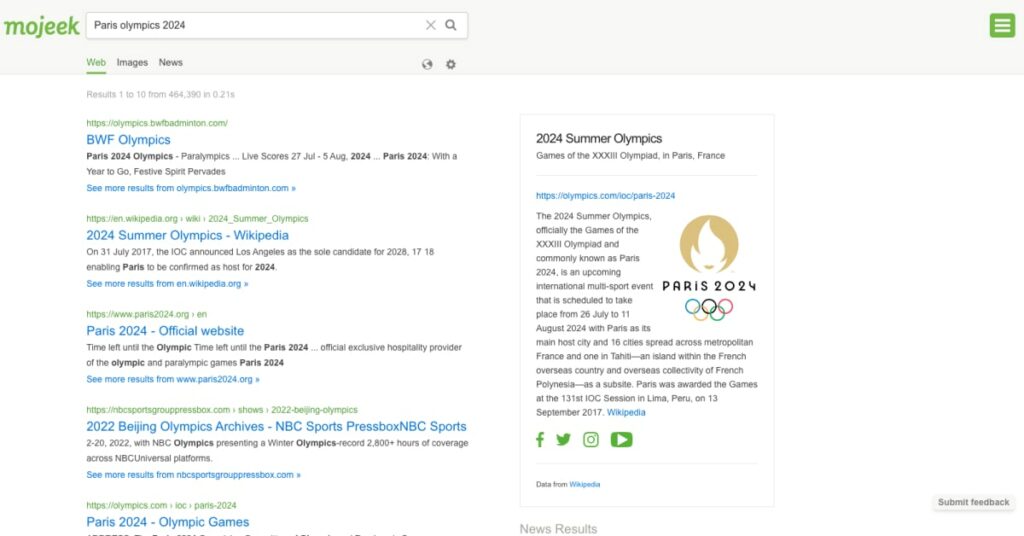Click the Submit feedback button
Screen dimensions: 1024x536
(973, 502)
